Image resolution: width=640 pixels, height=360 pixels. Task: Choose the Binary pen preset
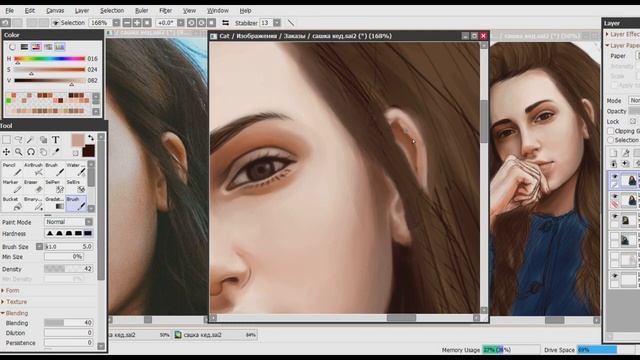[33, 204]
